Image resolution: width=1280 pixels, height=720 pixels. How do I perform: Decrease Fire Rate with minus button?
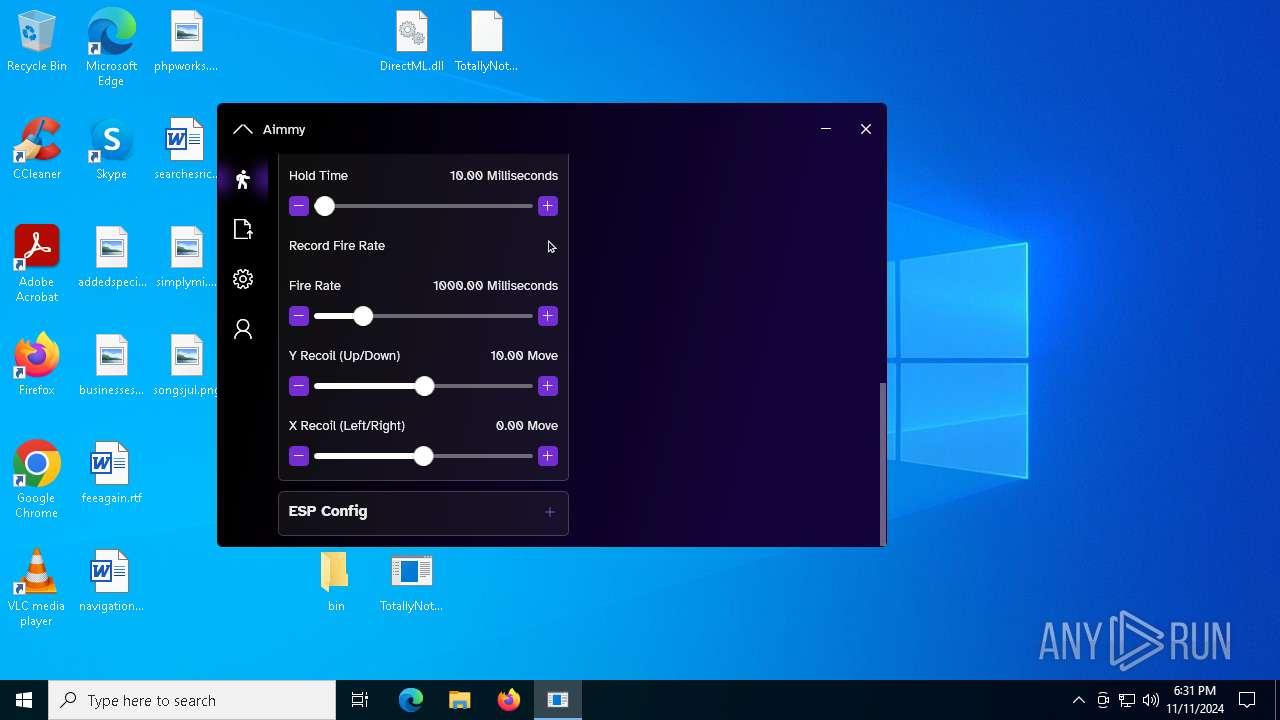pos(298,316)
